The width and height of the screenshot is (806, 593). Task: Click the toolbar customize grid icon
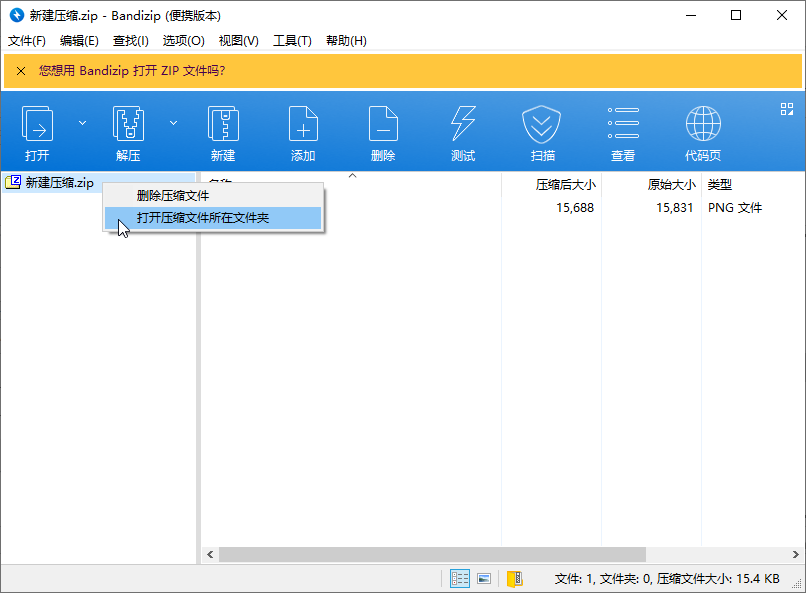786,109
